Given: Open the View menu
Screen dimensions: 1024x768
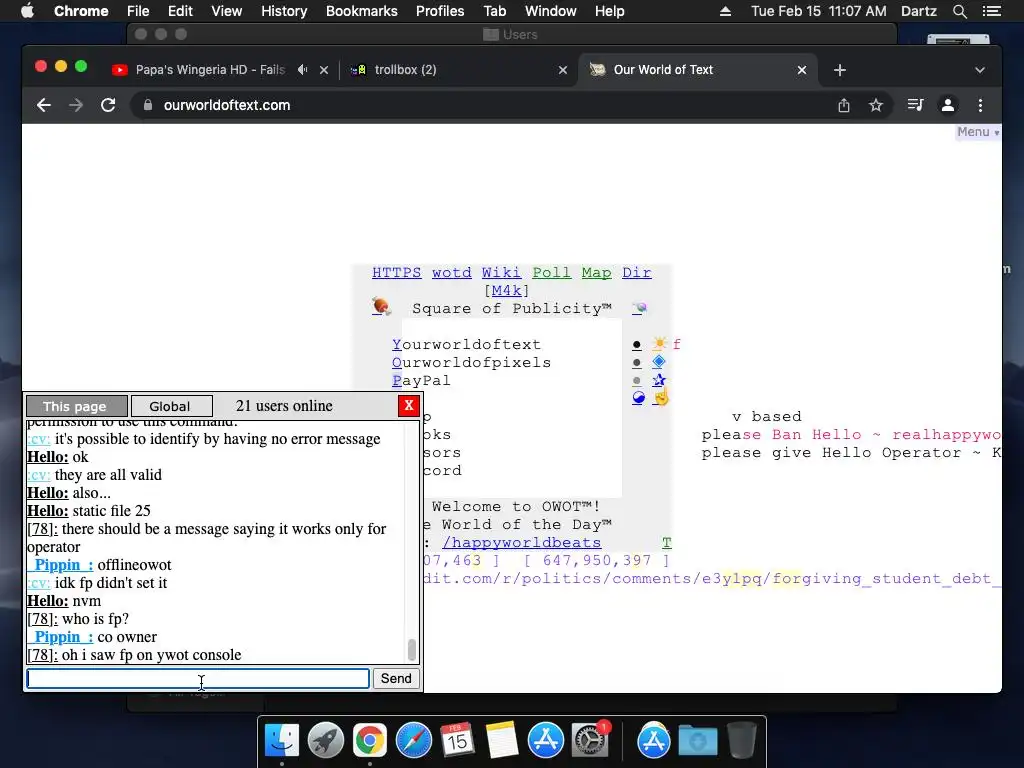Looking at the screenshot, I should tap(227, 11).
